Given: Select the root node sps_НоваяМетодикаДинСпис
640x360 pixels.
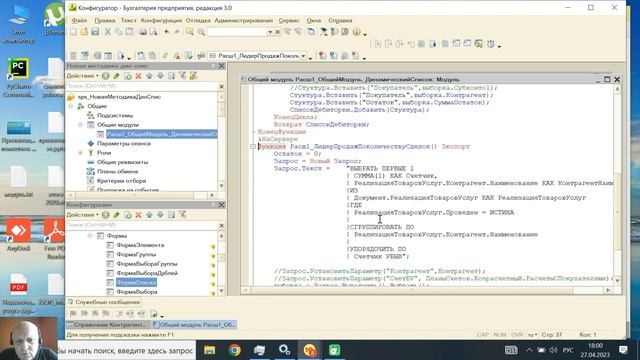Looking at the screenshot, I should pyautogui.click(x=119, y=97).
